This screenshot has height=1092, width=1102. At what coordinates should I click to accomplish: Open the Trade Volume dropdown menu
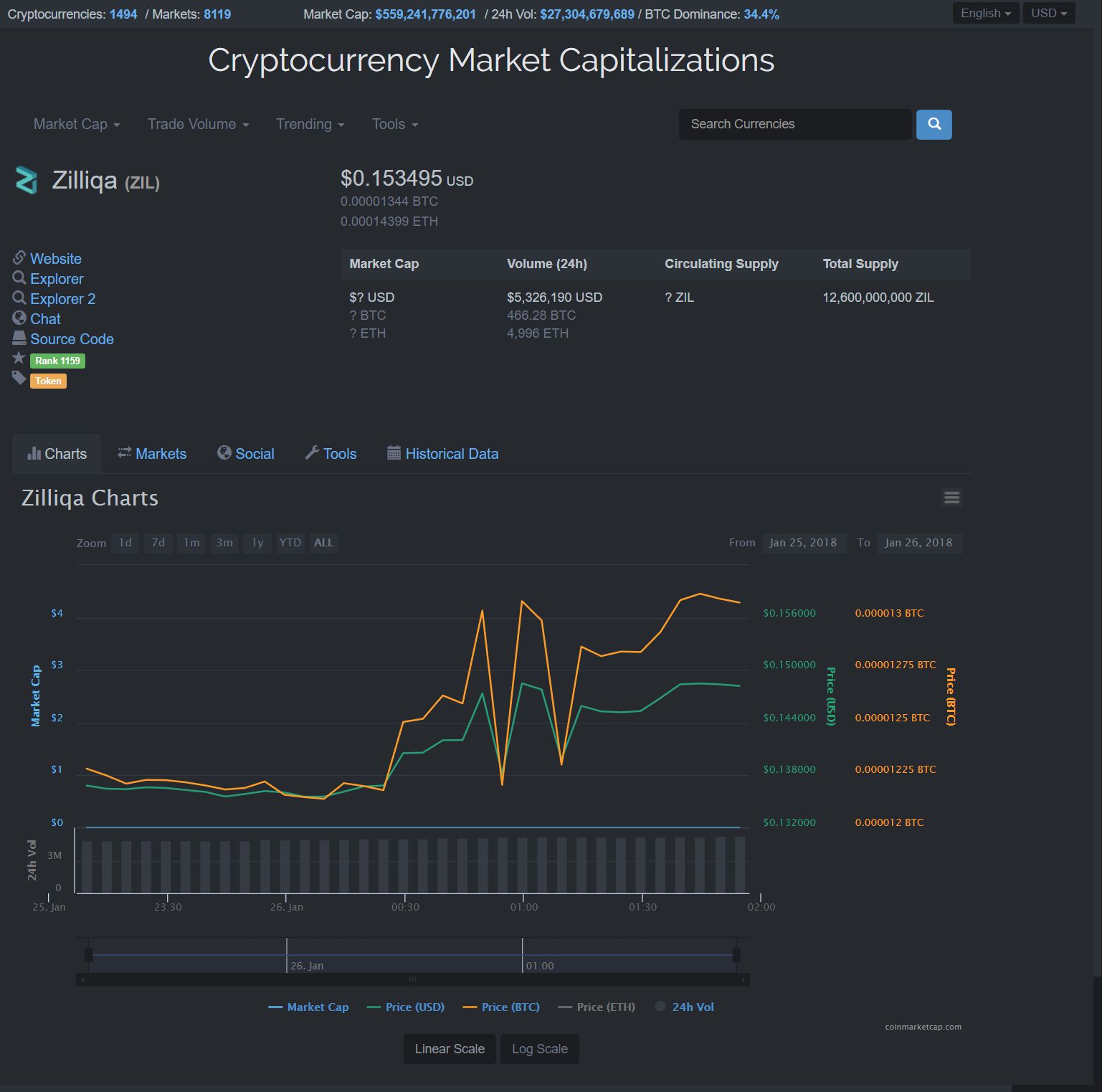pos(199,124)
